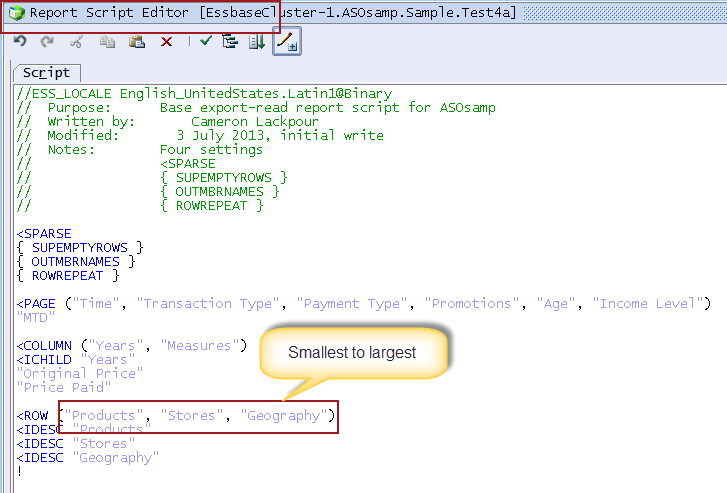Switch to the Script tab
The height and width of the screenshot is (493, 727).
pyautogui.click(x=46, y=73)
